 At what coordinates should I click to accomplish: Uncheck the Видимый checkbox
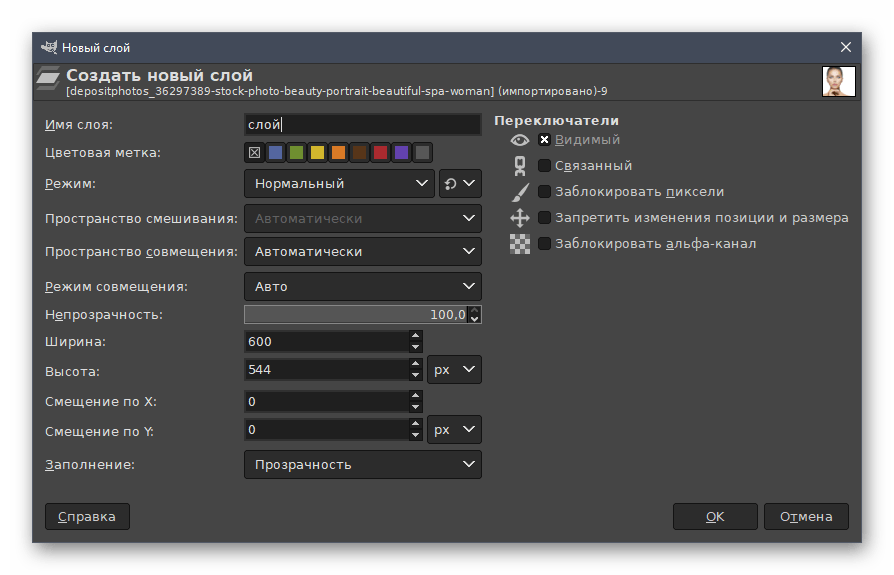point(545,140)
